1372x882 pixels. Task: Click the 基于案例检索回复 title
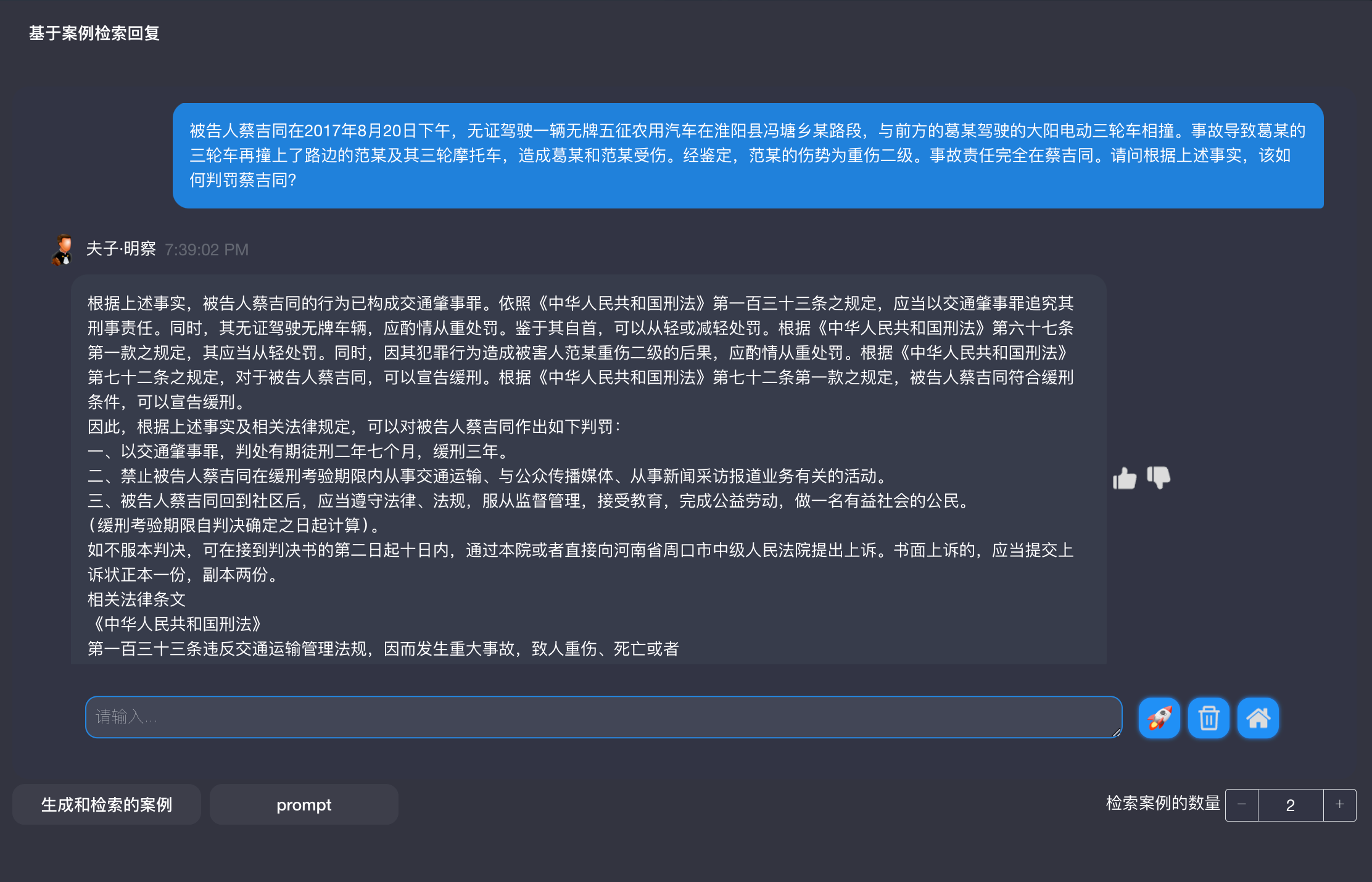click(x=94, y=33)
